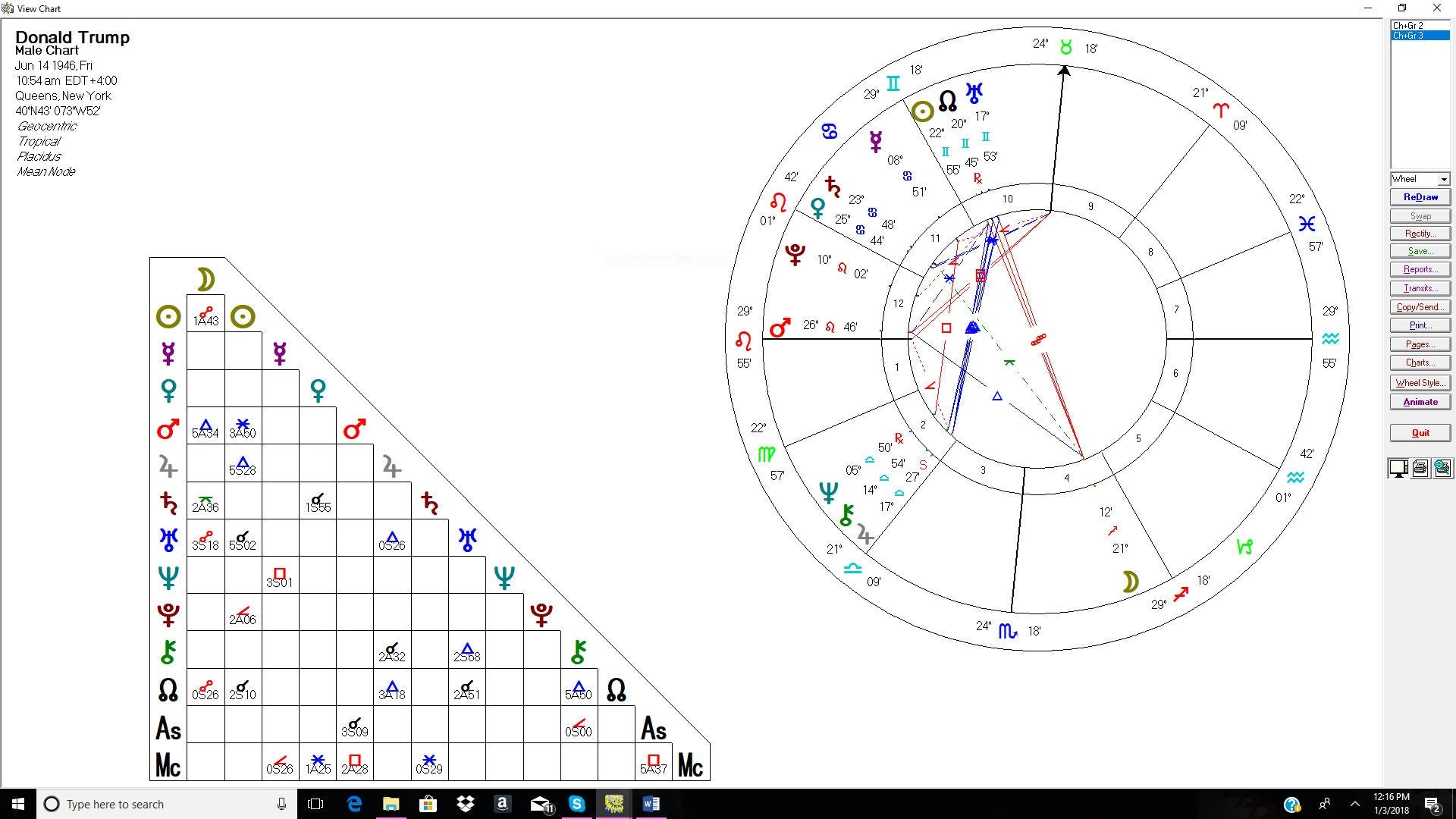Select Ch+Gr 2 in the chart list
Image resolution: width=1456 pixels, height=819 pixels.
click(x=1408, y=26)
